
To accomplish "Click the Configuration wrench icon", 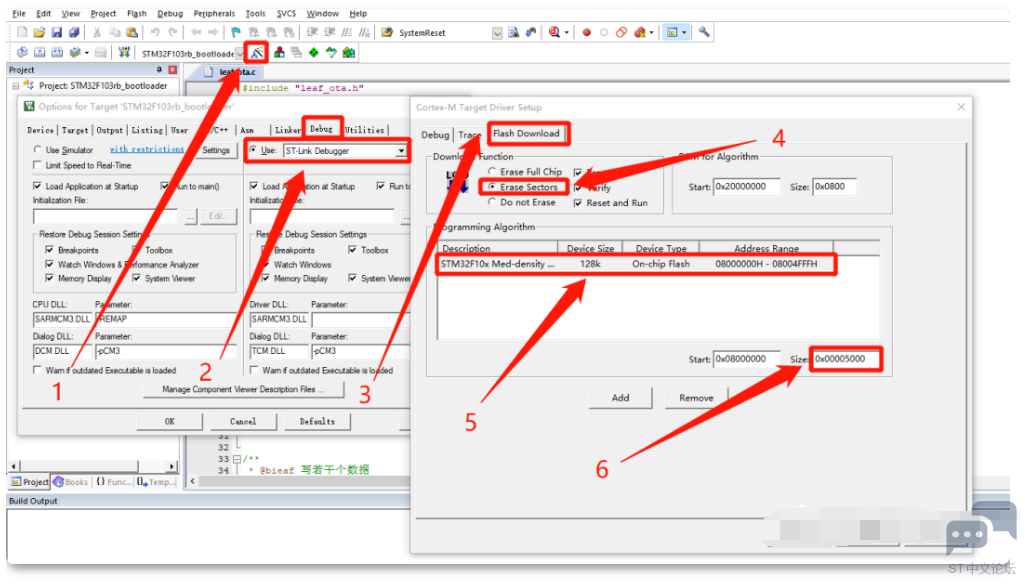I will (705, 33).
